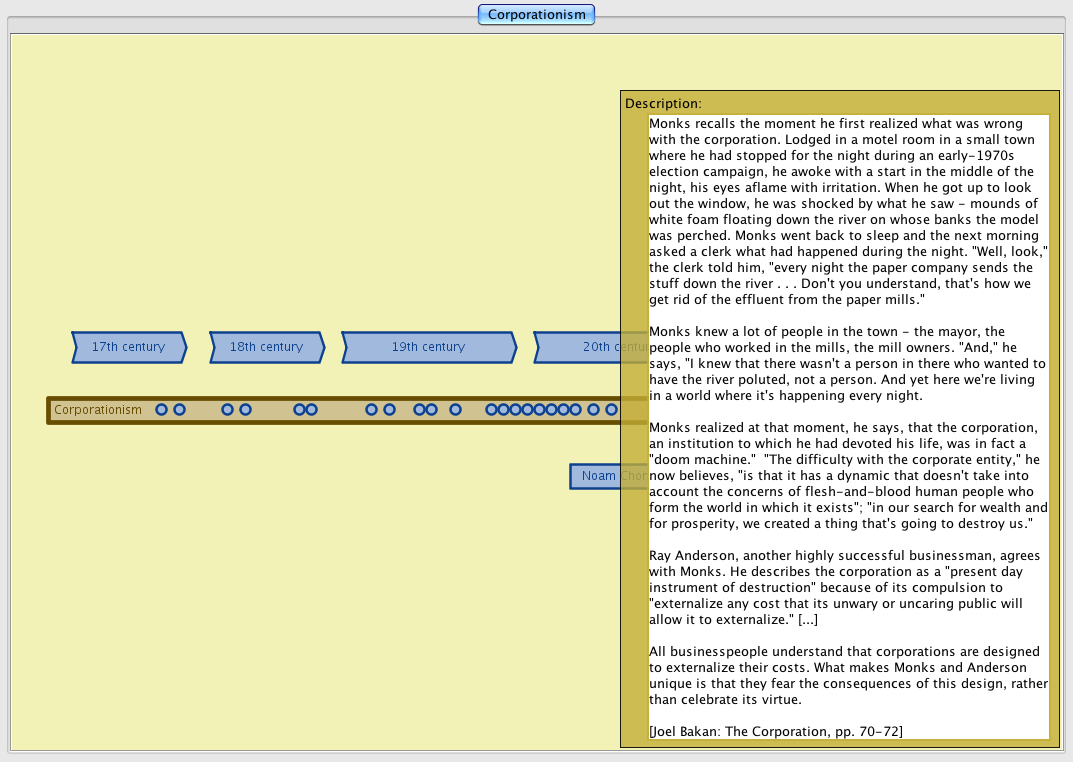
Task: Click the Corporationism timeline band label
Action: tap(98, 410)
